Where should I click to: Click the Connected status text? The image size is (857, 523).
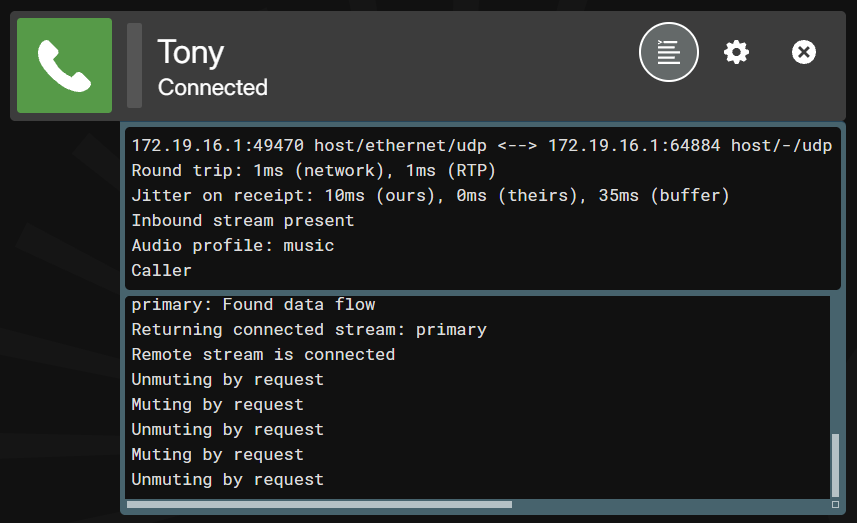pos(213,87)
